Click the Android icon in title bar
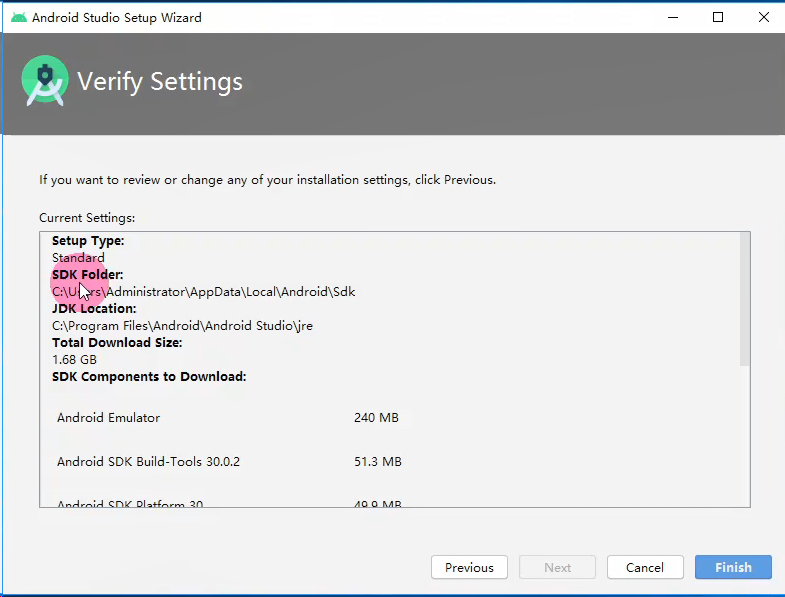The image size is (785, 597). (x=19, y=18)
